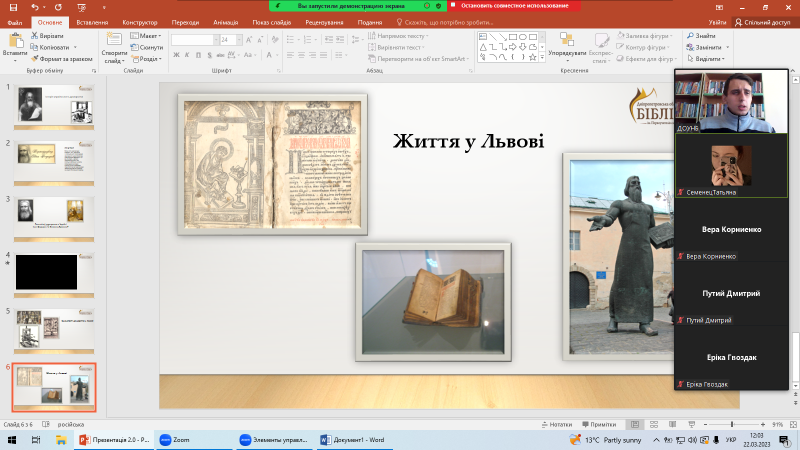Image resolution: width=800 pixels, height=450 pixels.
Task: Open the font color dropdown arrow
Action: point(277,55)
